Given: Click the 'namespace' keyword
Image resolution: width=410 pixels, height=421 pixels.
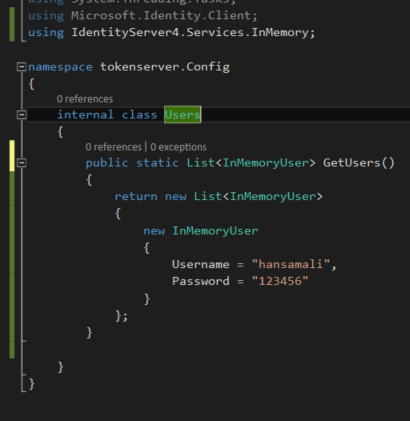Looking at the screenshot, I should [60, 67].
